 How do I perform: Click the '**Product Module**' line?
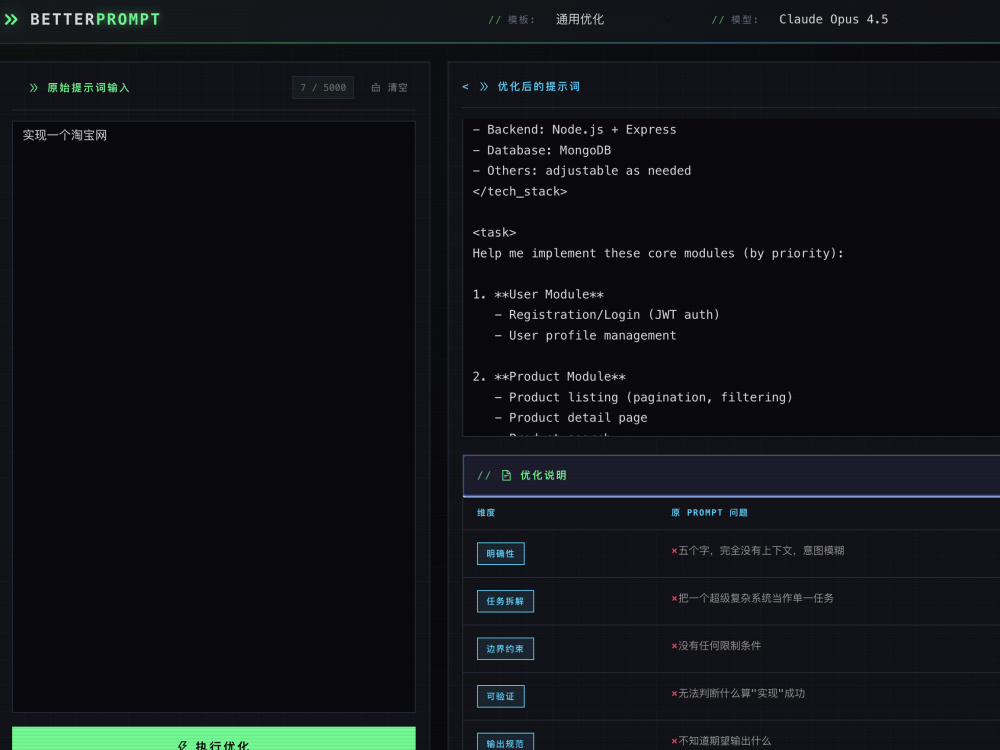click(x=549, y=377)
